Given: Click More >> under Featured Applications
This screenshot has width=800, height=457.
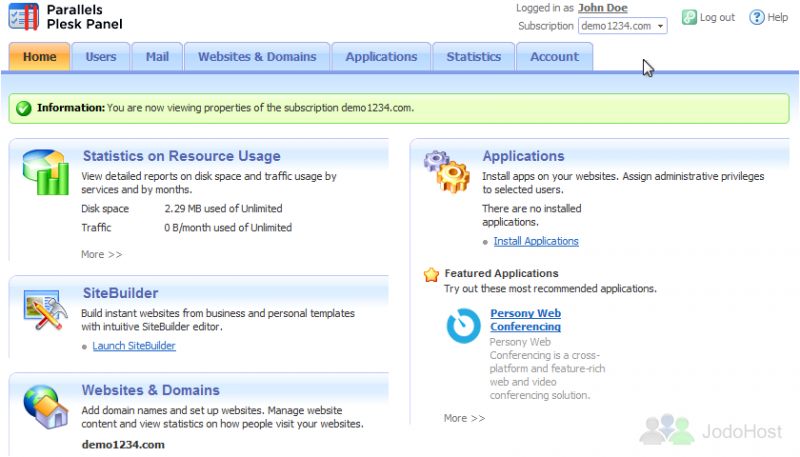Looking at the screenshot, I should pos(464,418).
